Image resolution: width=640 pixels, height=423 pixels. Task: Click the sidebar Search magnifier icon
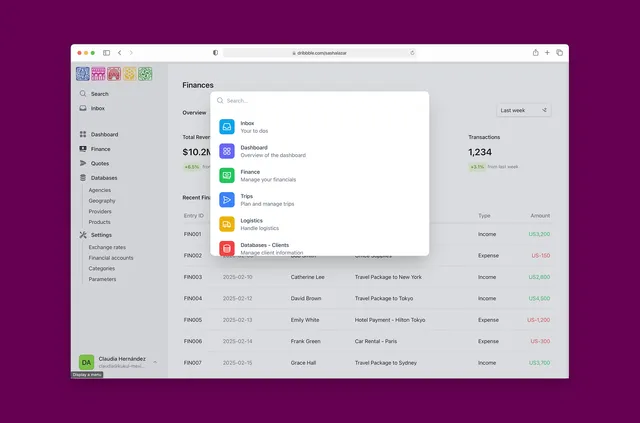83,94
